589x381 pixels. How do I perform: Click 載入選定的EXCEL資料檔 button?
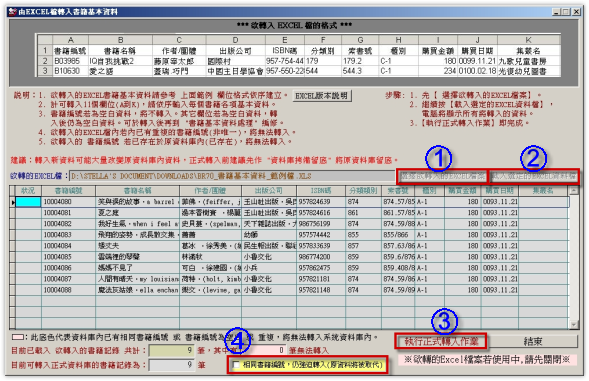(x=533, y=175)
